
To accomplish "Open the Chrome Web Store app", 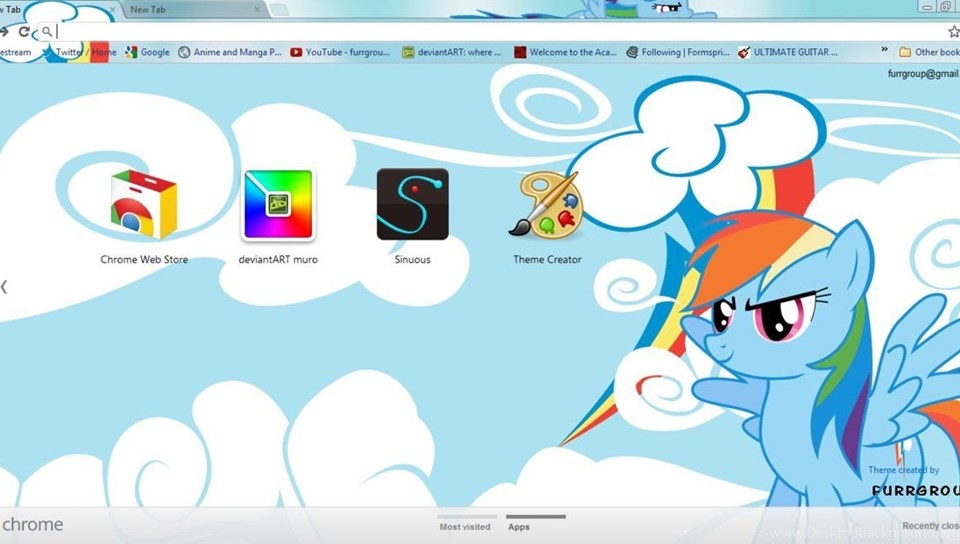I will (x=144, y=205).
